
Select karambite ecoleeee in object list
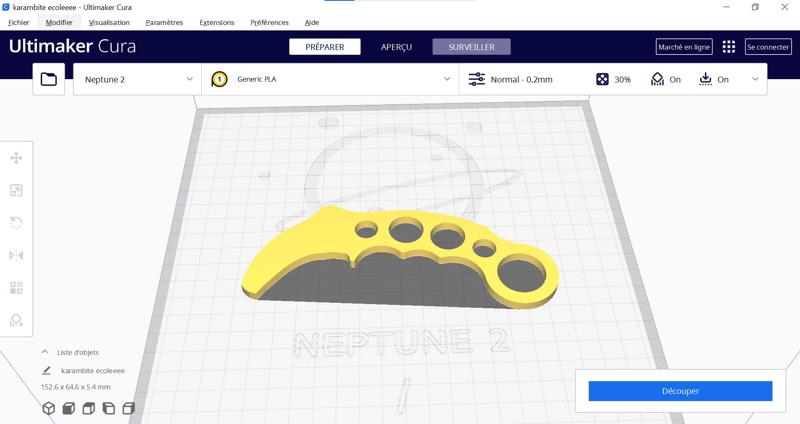[x=92, y=371]
